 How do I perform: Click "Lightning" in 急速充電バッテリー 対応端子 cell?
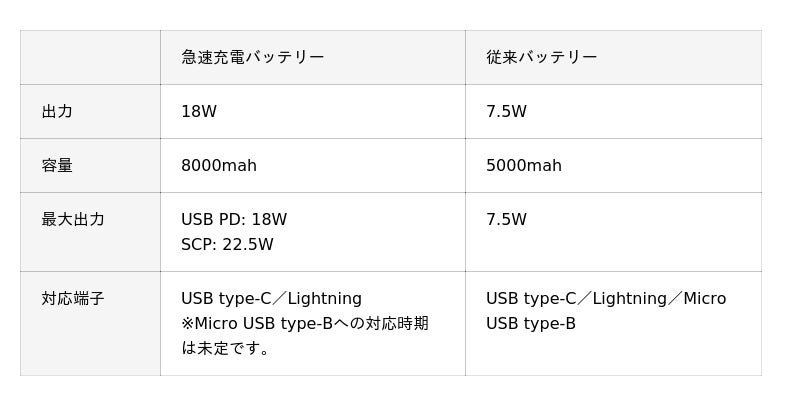(x=324, y=298)
